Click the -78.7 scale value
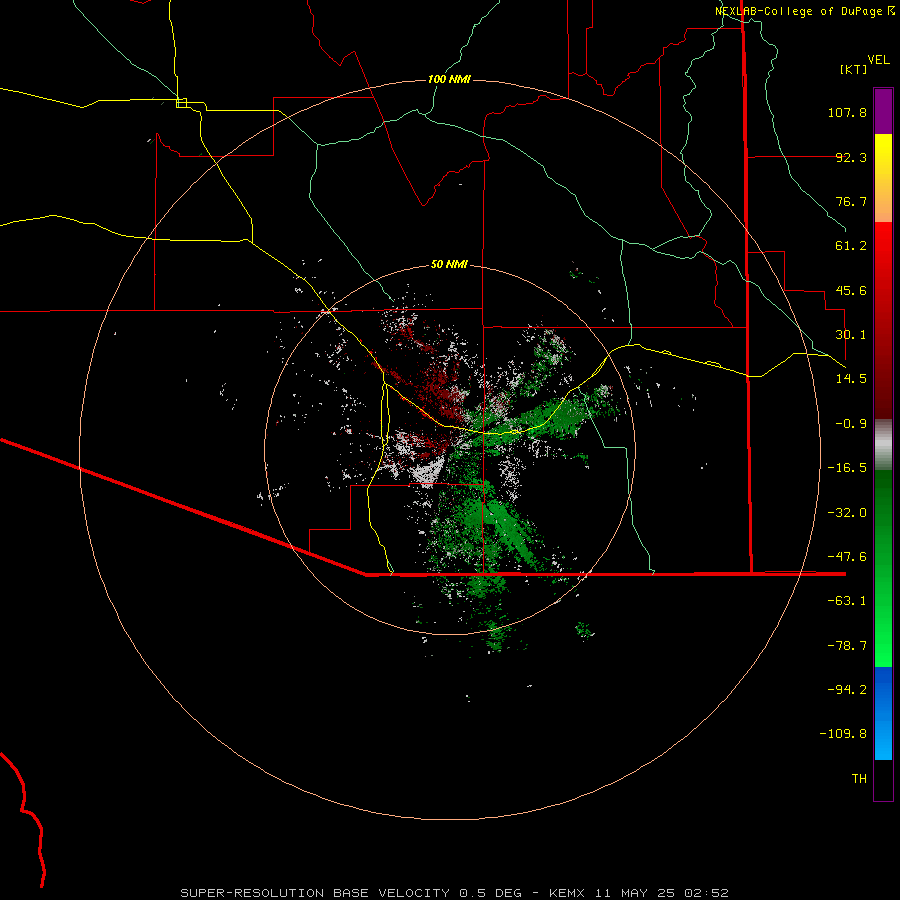 tap(847, 646)
